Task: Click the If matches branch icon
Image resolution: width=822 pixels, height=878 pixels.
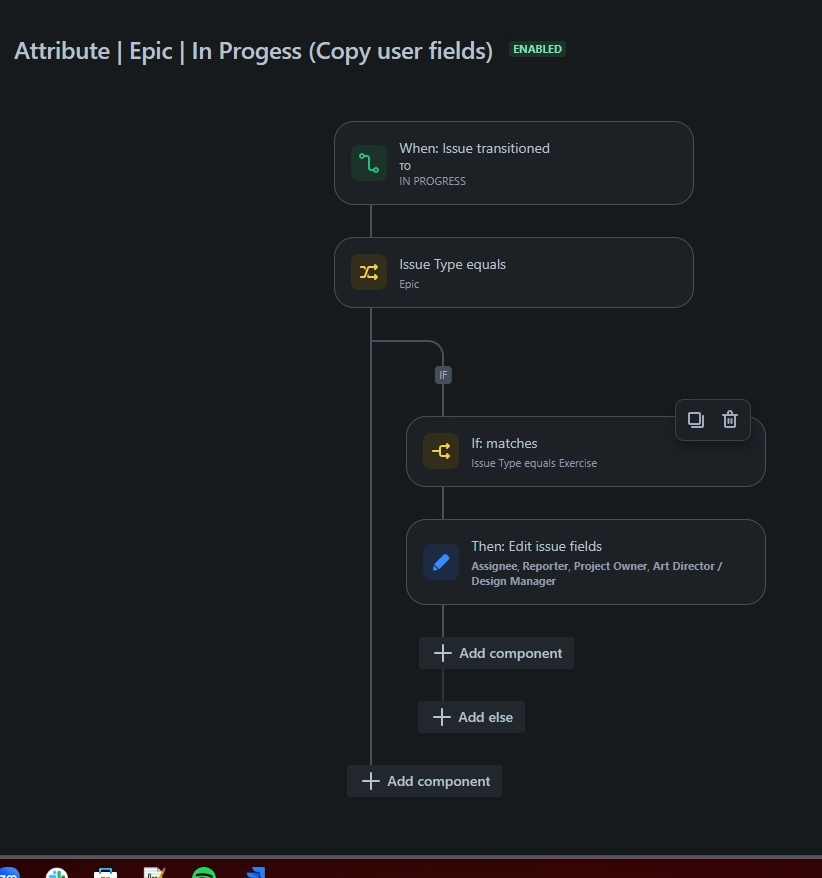Action: click(441, 451)
